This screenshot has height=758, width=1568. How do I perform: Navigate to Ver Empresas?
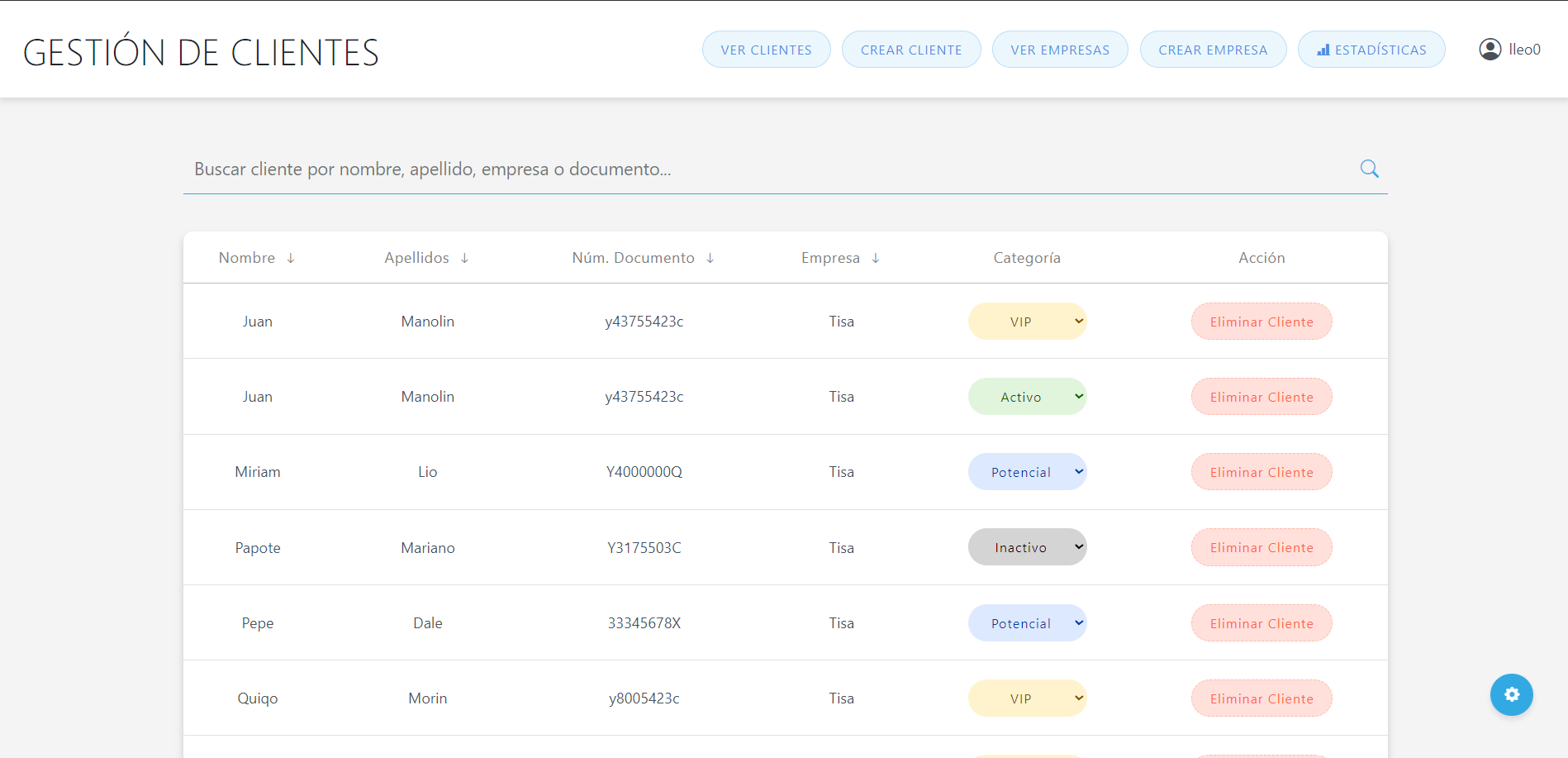click(1059, 50)
